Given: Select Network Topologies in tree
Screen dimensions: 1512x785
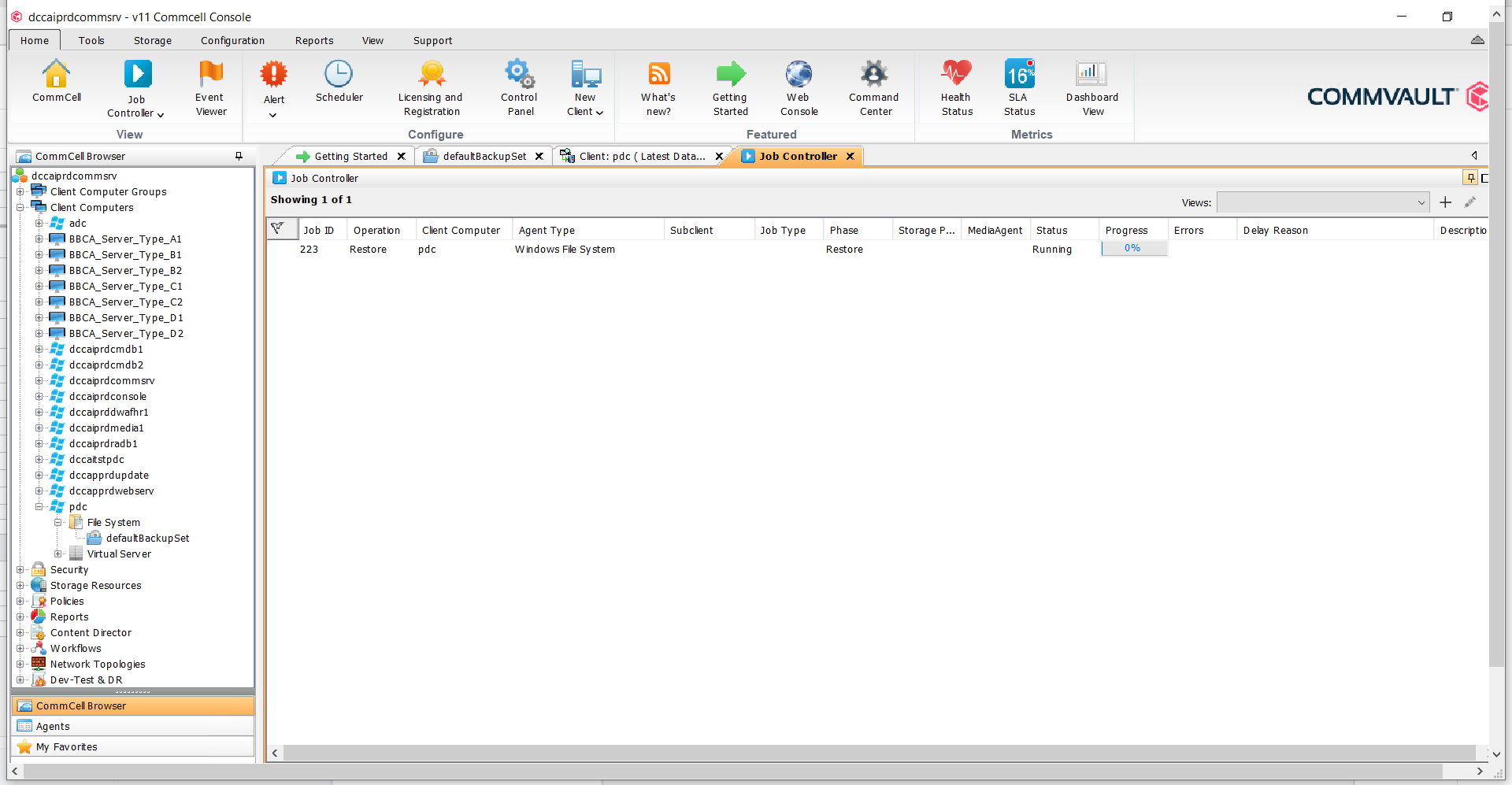Looking at the screenshot, I should pyautogui.click(x=98, y=664).
